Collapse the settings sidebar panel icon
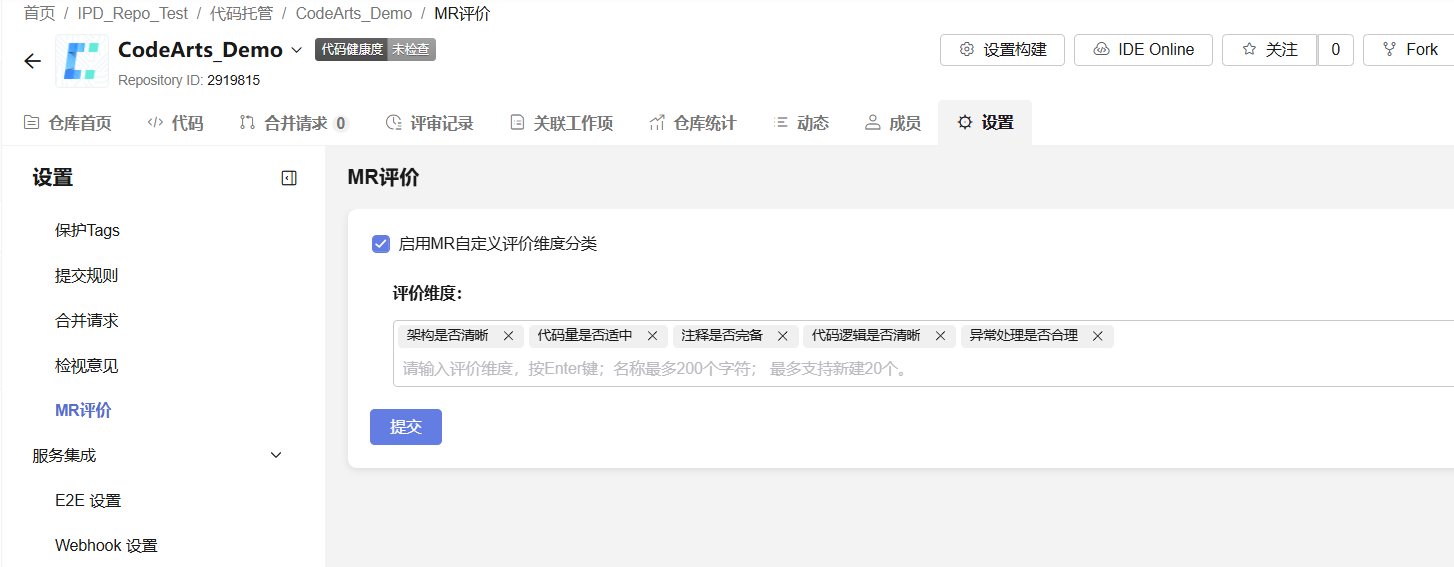The width and height of the screenshot is (1454, 567). (289, 179)
